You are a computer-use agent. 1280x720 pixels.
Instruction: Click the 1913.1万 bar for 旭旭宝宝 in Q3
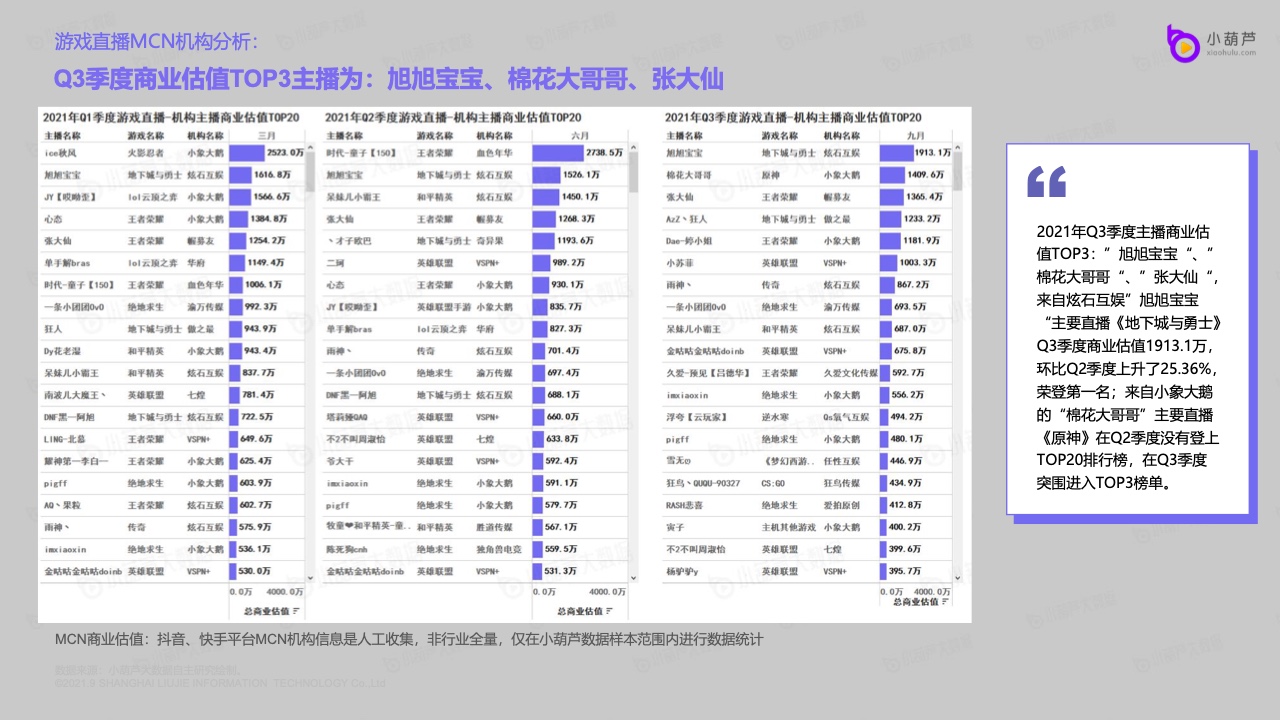coord(894,154)
